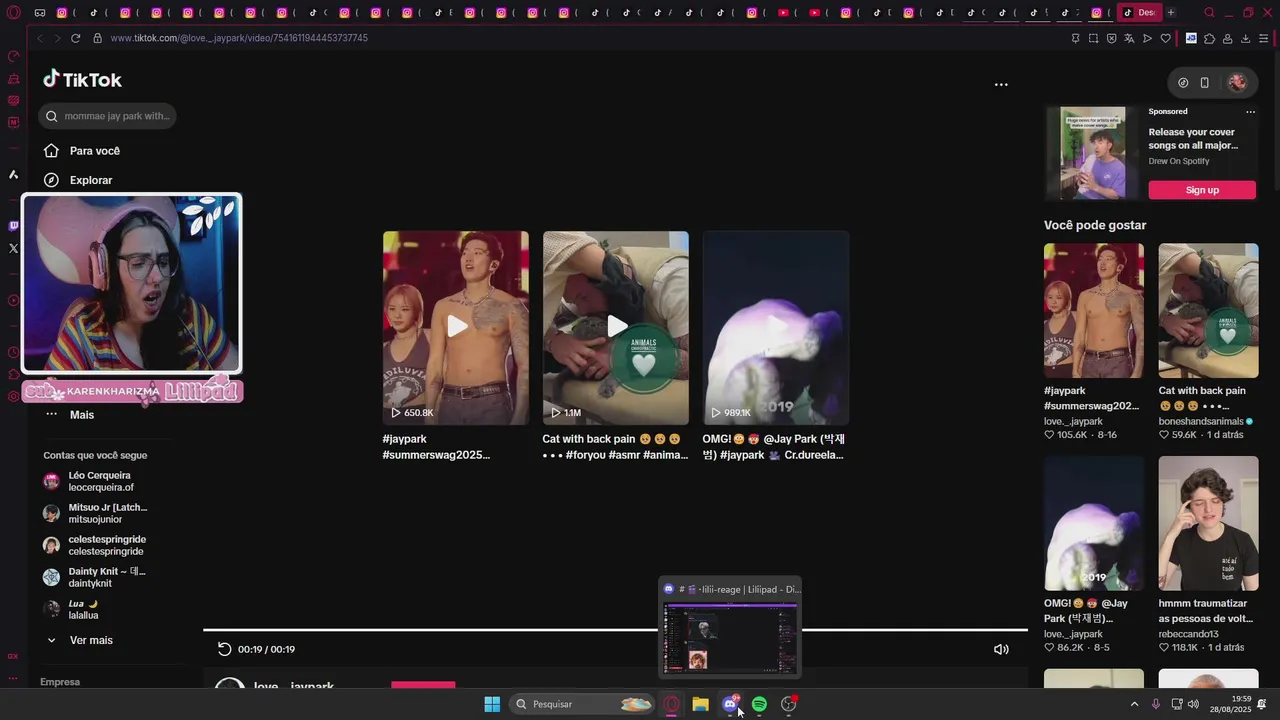The height and width of the screenshot is (720, 1280).
Task: Open the three-dots video options menu
Action: point(1001,84)
